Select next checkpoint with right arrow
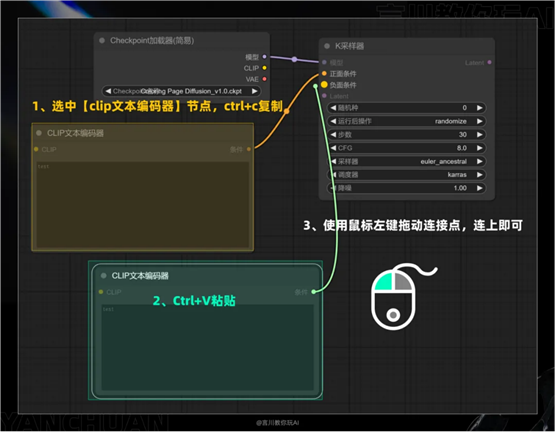The image size is (555, 432). click(x=254, y=91)
